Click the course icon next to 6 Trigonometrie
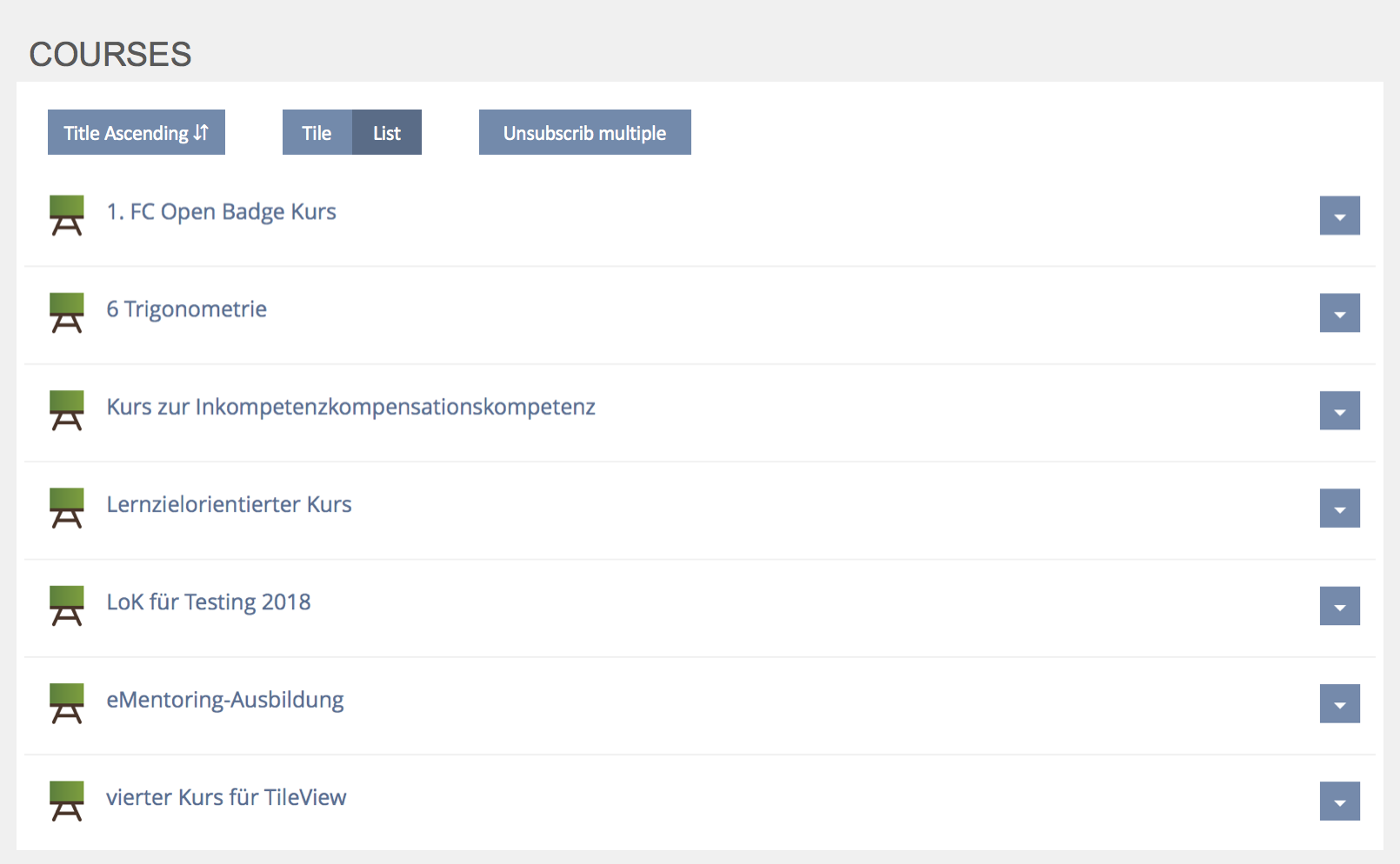Image resolution: width=1400 pixels, height=864 pixels. 66,313
